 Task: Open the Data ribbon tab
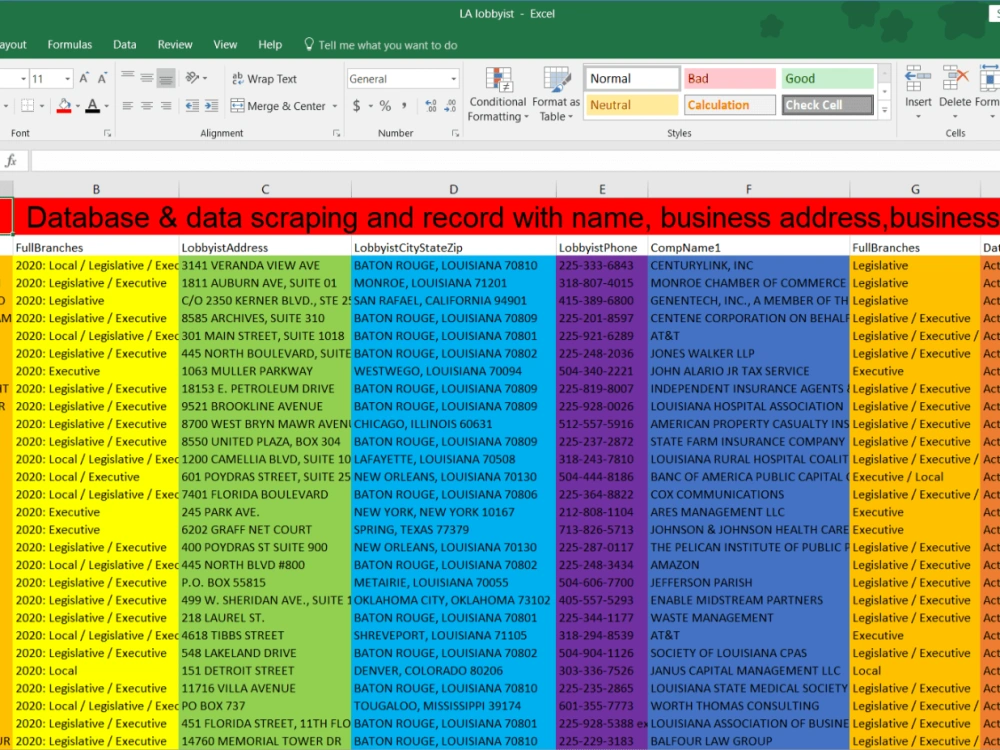[x=124, y=45]
